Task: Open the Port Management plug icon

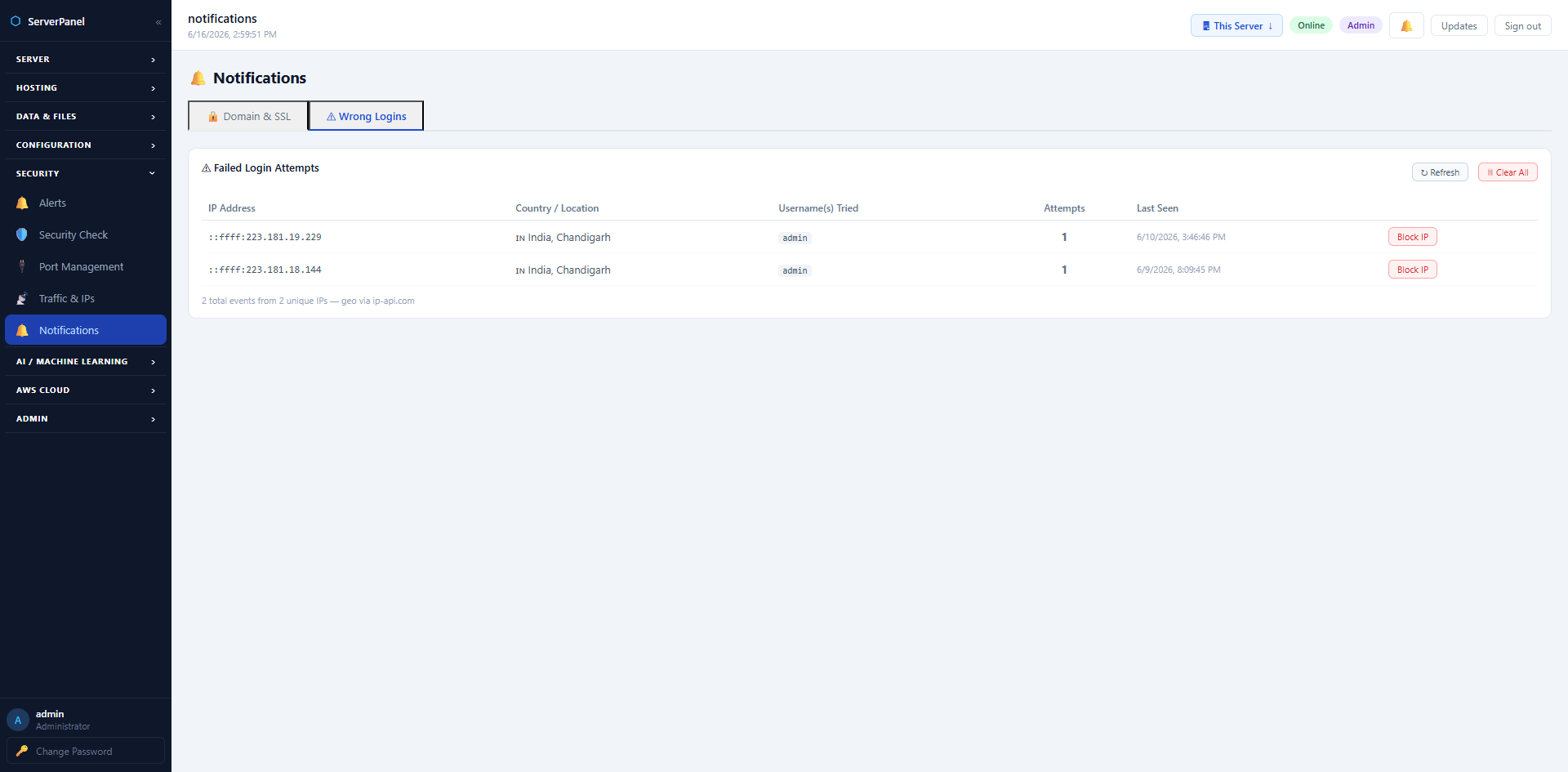Action: [22, 267]
